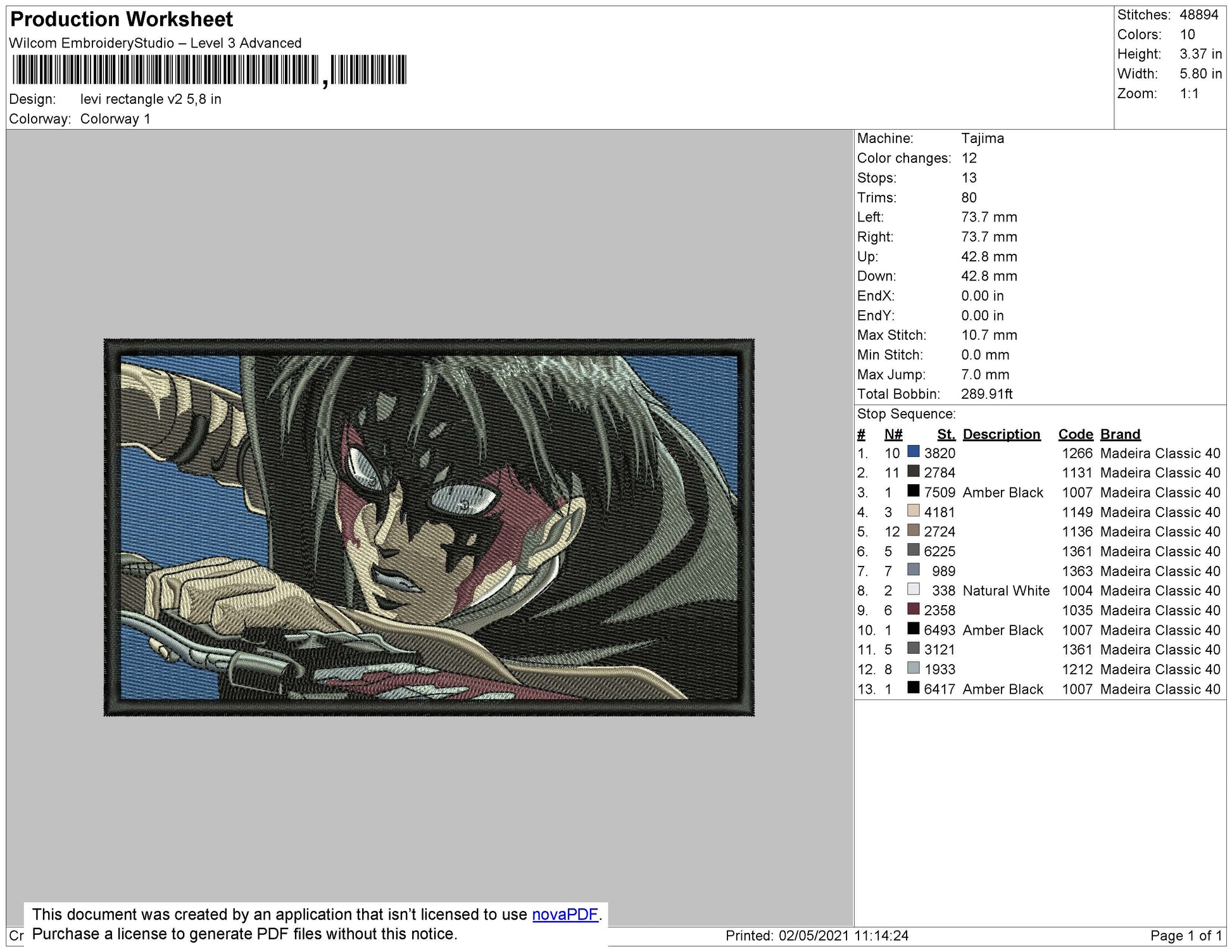Click the 'Page 1 of 1' footer text
The width and height of the screenshot is (1232, 952).
pos(1185,936)
